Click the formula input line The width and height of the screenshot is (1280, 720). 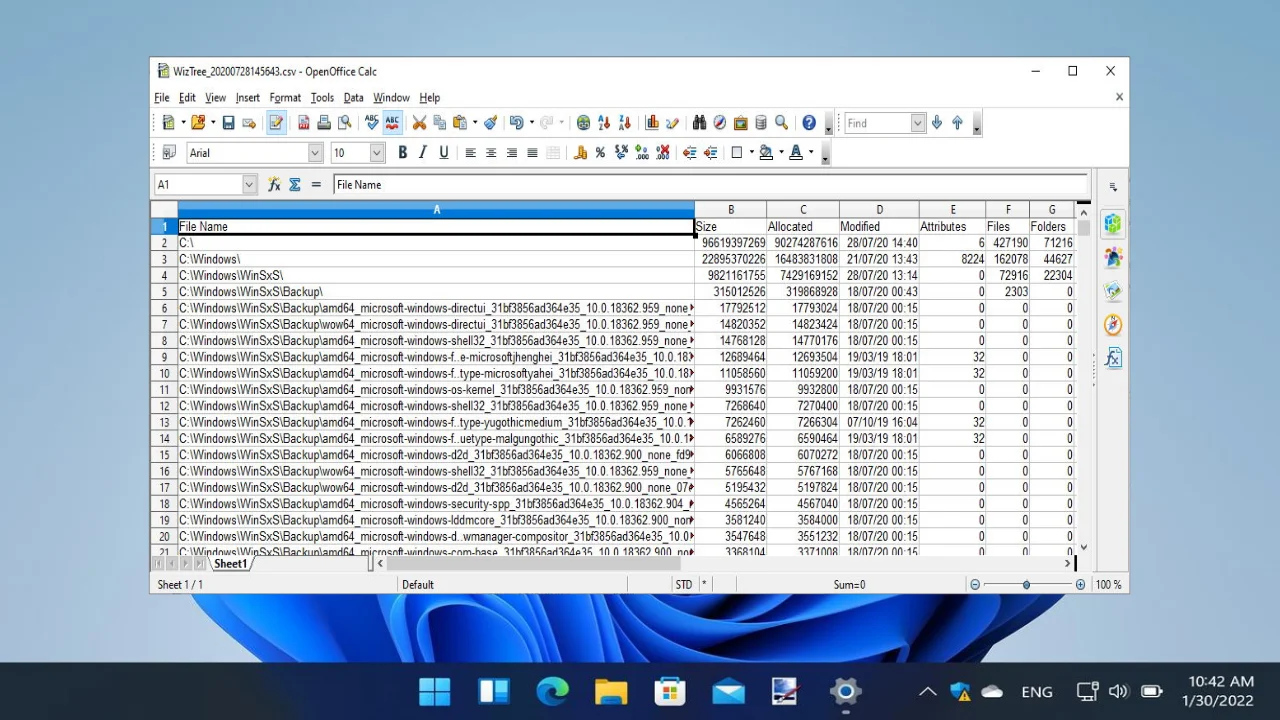click(710, 184)
